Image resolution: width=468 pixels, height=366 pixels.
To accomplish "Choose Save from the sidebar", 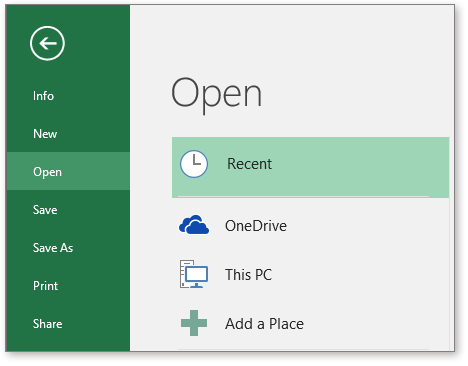I will click(x=68, y=210).
